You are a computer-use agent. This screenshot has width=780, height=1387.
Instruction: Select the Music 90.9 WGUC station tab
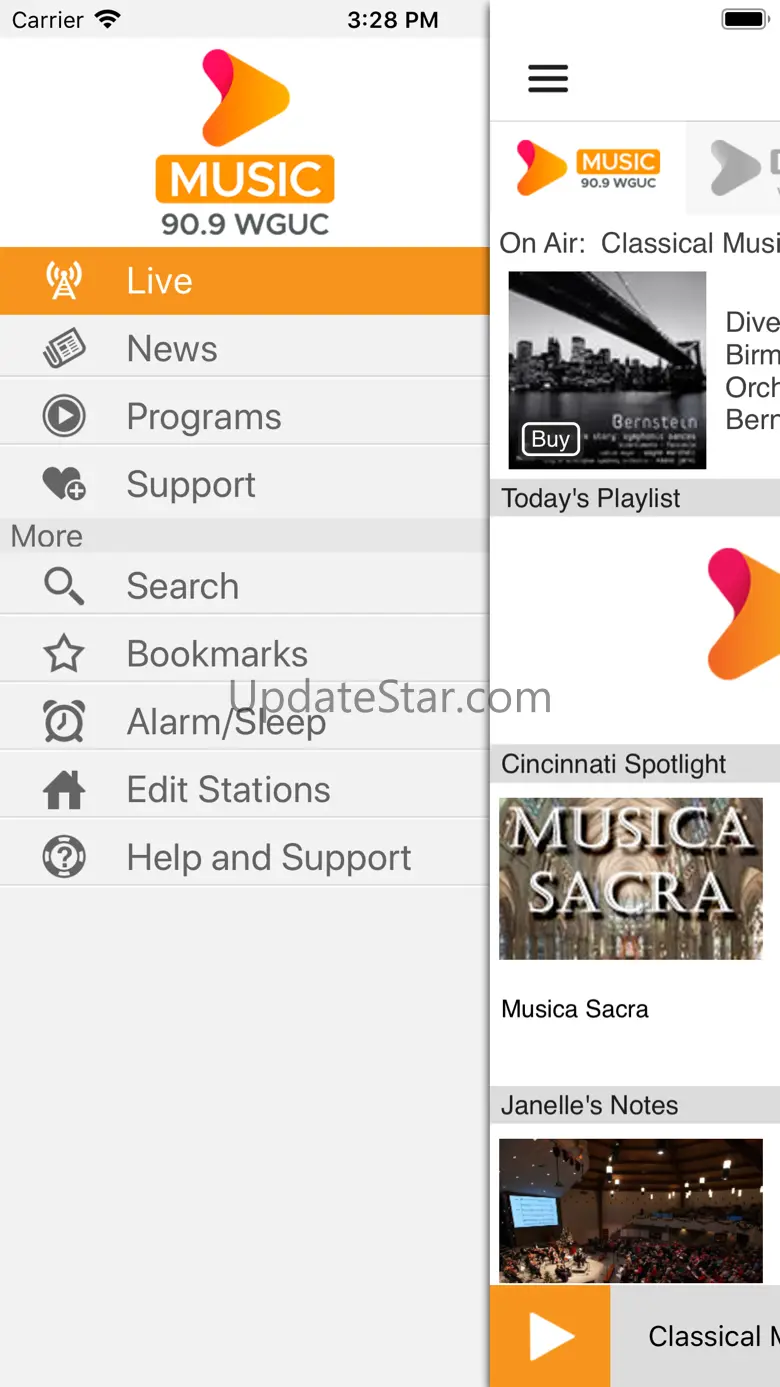coord(587,168)
